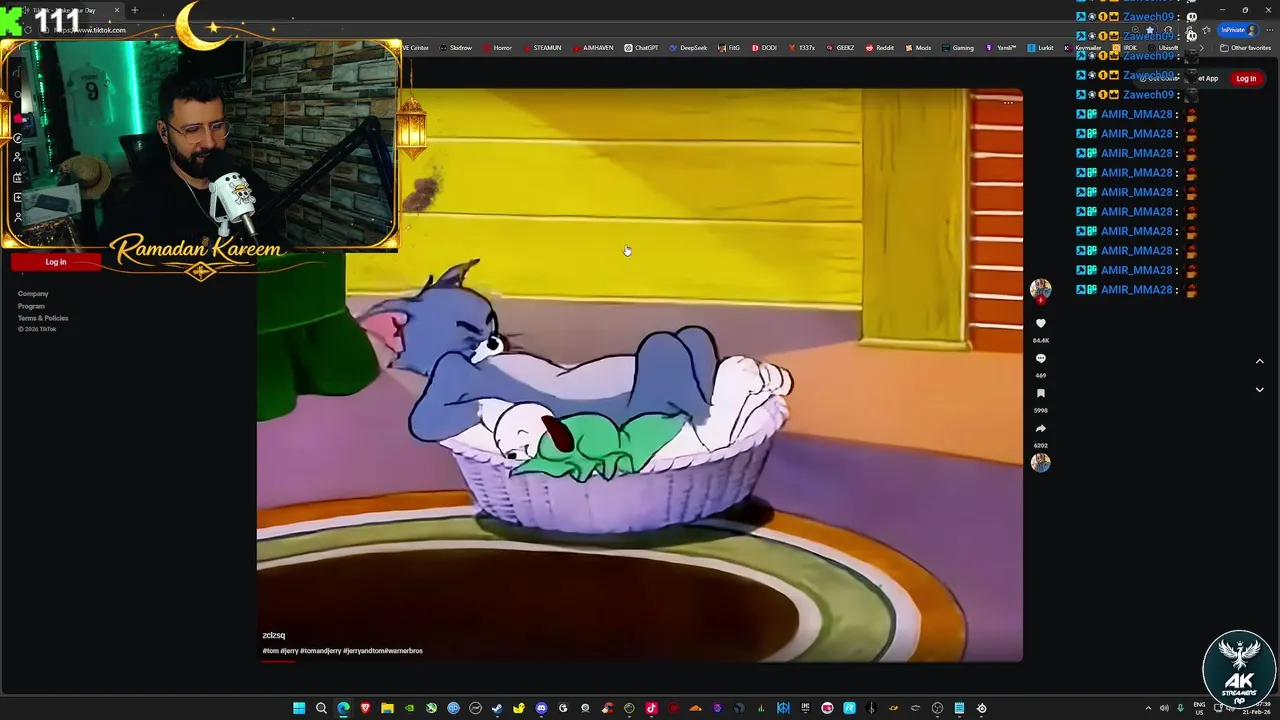This screenshot has height=720, width=1280.
Task: Switch to Microsoft Edge in taskbar
Action: coord(343,708)
